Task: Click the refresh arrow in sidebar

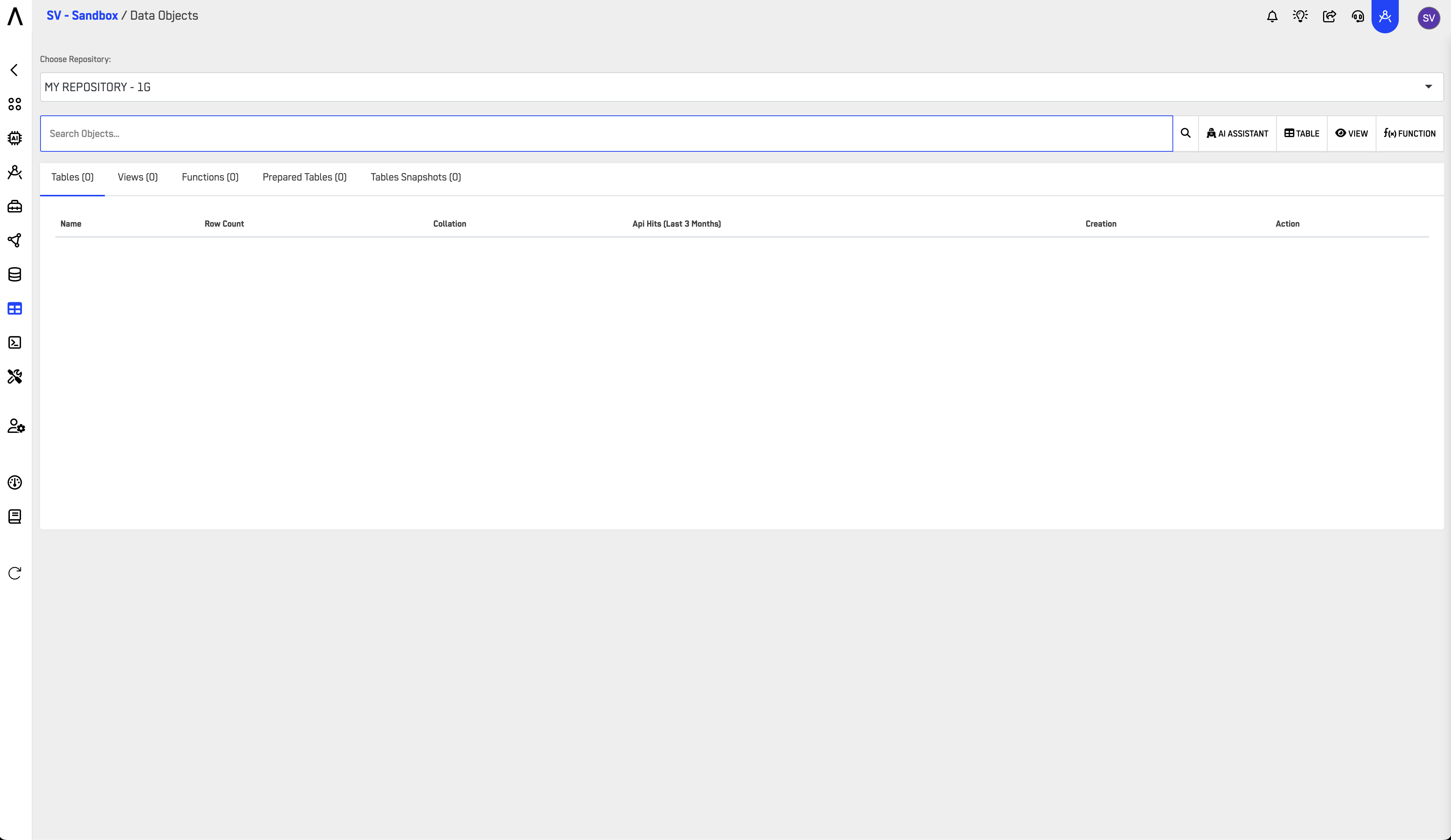Action: tap(15, 573)
